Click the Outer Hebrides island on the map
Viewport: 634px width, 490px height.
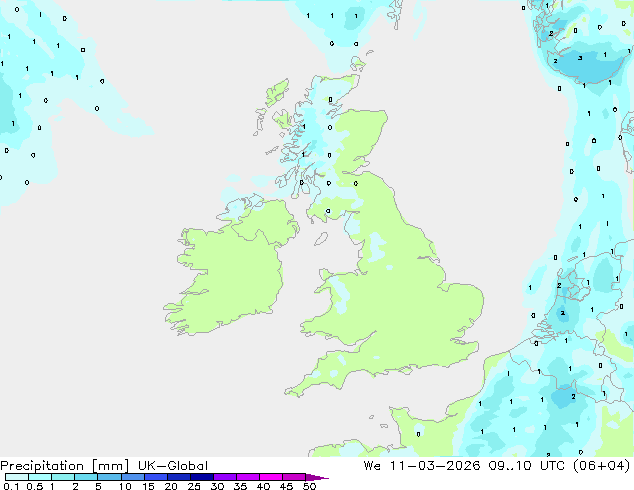[277, 92]
